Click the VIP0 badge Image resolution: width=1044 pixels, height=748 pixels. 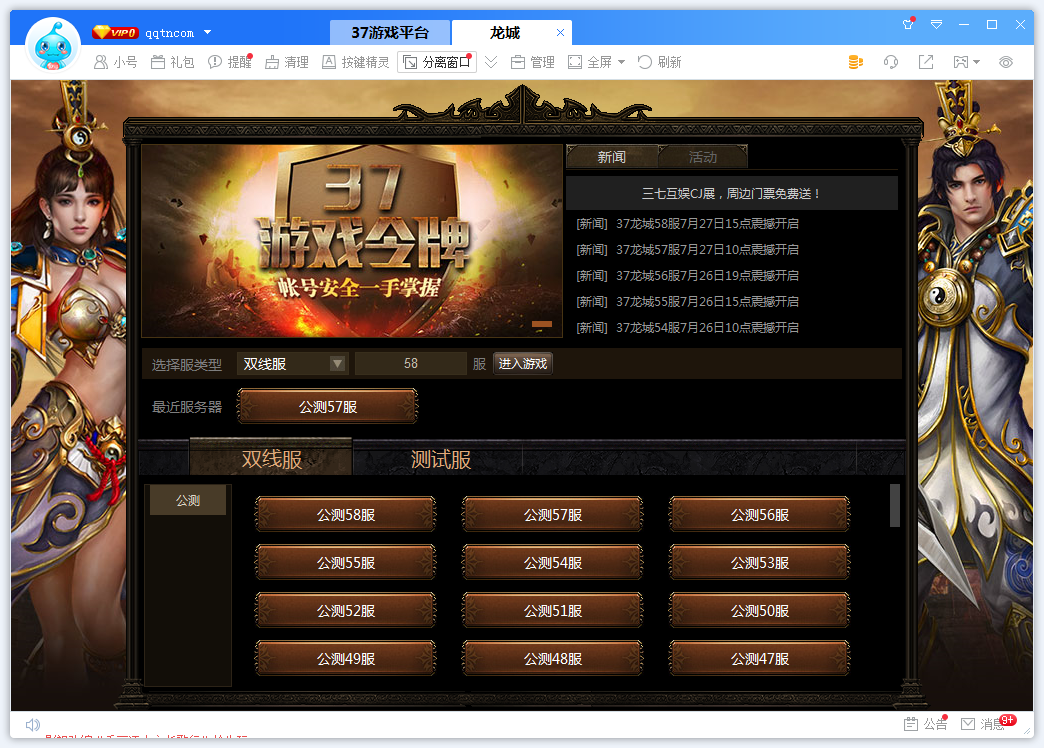tap(115, 32)
